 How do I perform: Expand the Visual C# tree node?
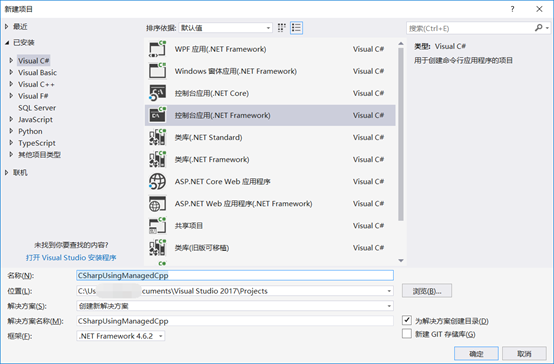[x=11, y=60]
